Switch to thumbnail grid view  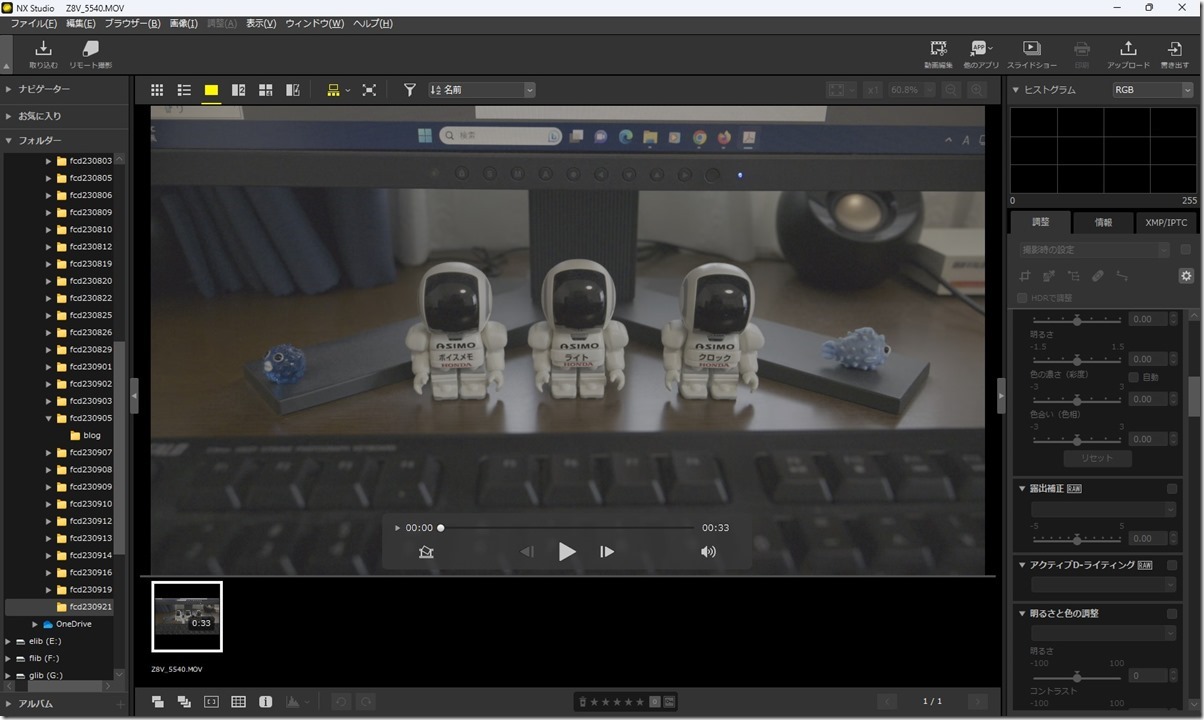(x=157, y=90)
